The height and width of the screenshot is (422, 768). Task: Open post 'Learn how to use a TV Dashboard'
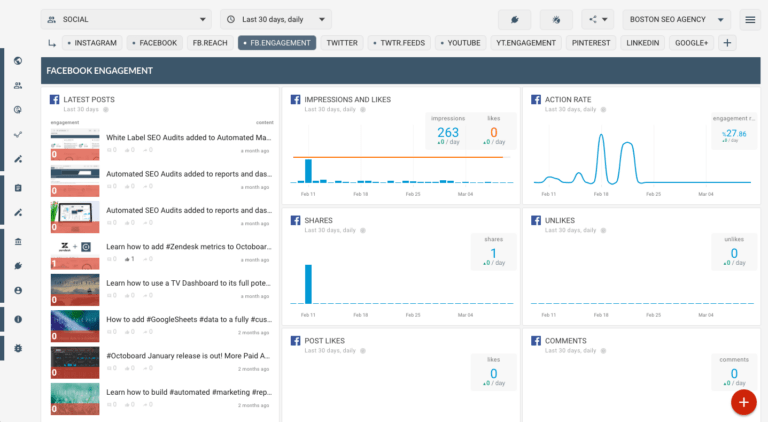(x=189, y=283)
